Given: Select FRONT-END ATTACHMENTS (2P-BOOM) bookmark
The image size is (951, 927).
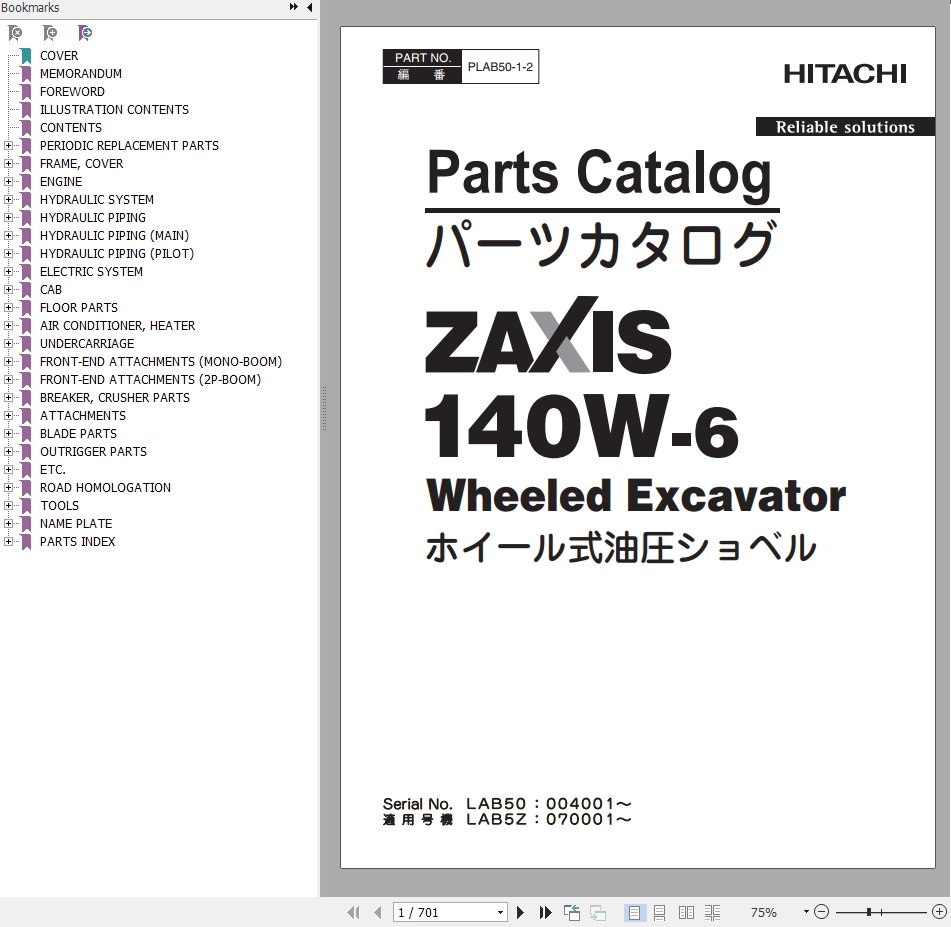Looking at the screenshot, I should click(x=150, y=380).
